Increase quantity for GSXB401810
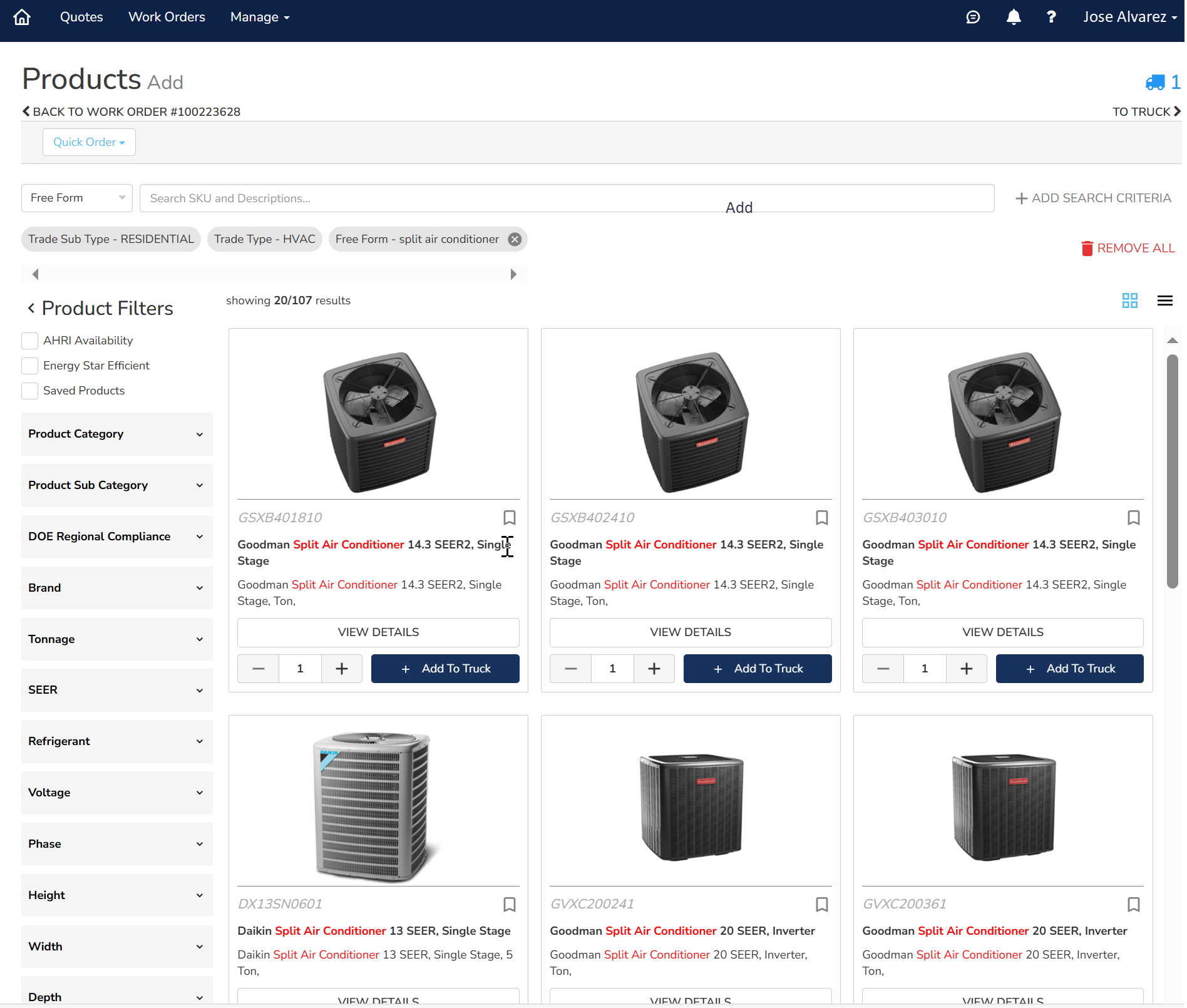Screen dimensions: 1187x1008 click(342, 669)
